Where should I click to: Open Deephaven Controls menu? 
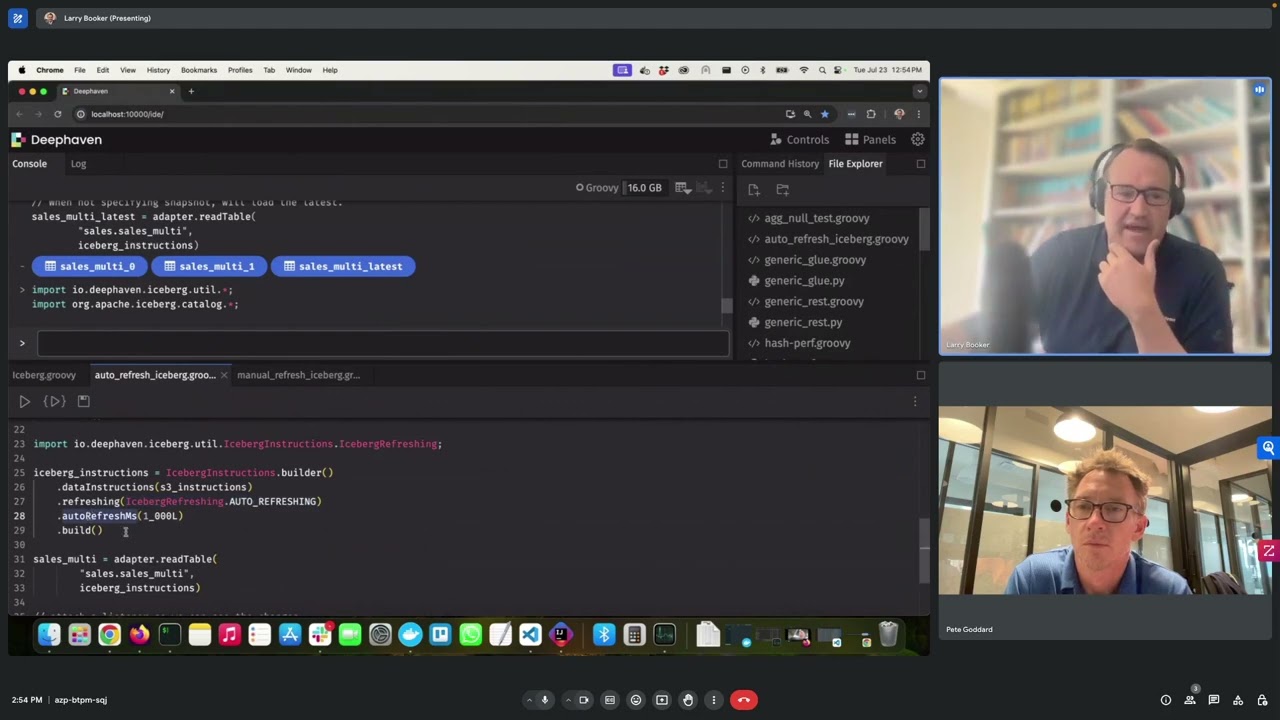[x=799, y=140]
